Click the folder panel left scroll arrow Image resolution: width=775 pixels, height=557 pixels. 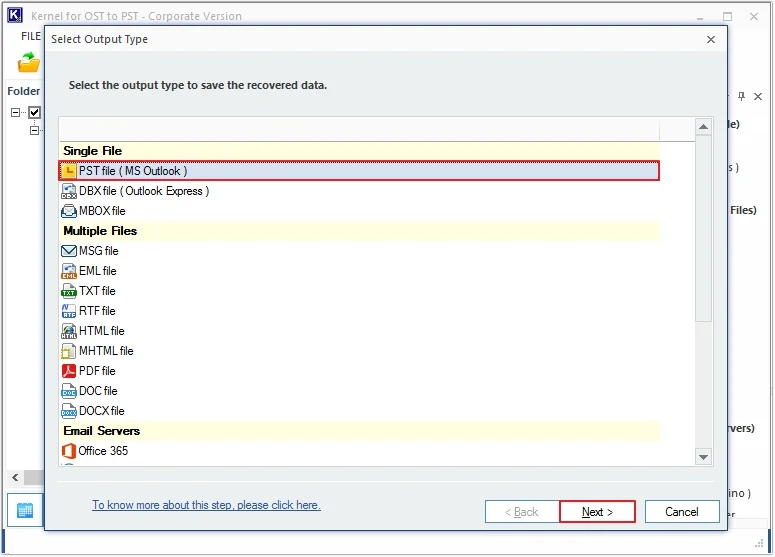(15, 477)
